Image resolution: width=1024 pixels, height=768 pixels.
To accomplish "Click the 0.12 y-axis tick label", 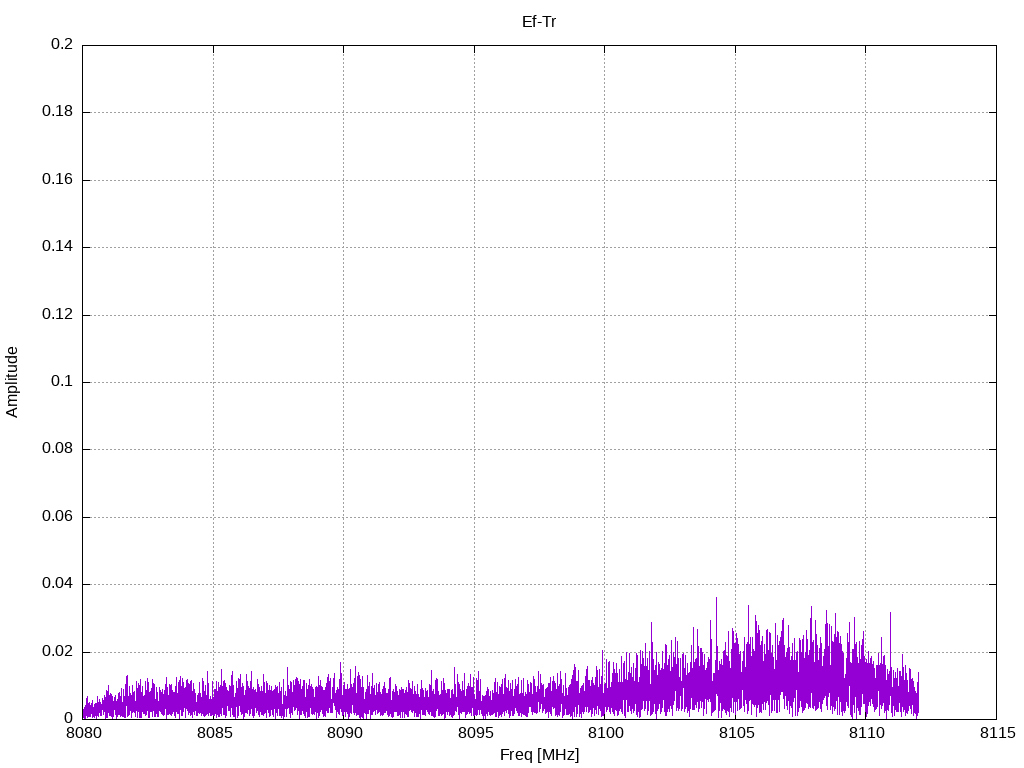I will tap(58, 315).
